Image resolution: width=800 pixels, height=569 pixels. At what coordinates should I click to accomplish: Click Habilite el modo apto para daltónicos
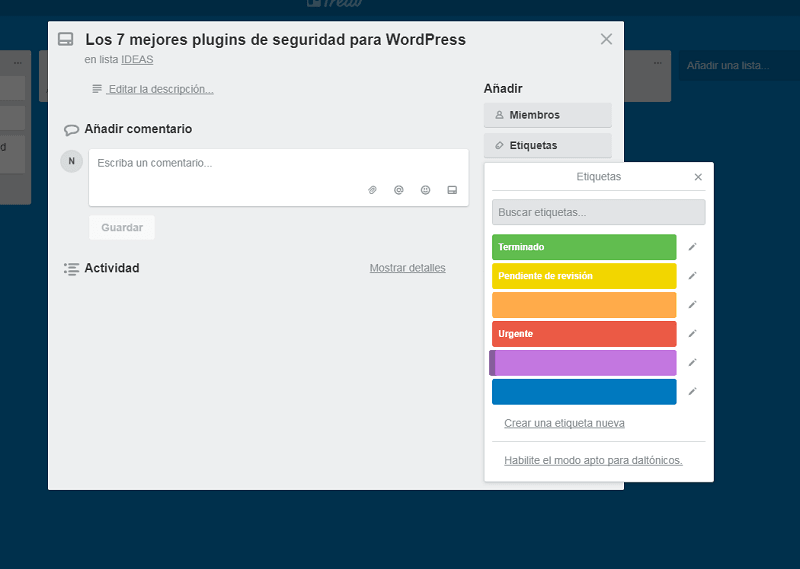tap(593, 460)
